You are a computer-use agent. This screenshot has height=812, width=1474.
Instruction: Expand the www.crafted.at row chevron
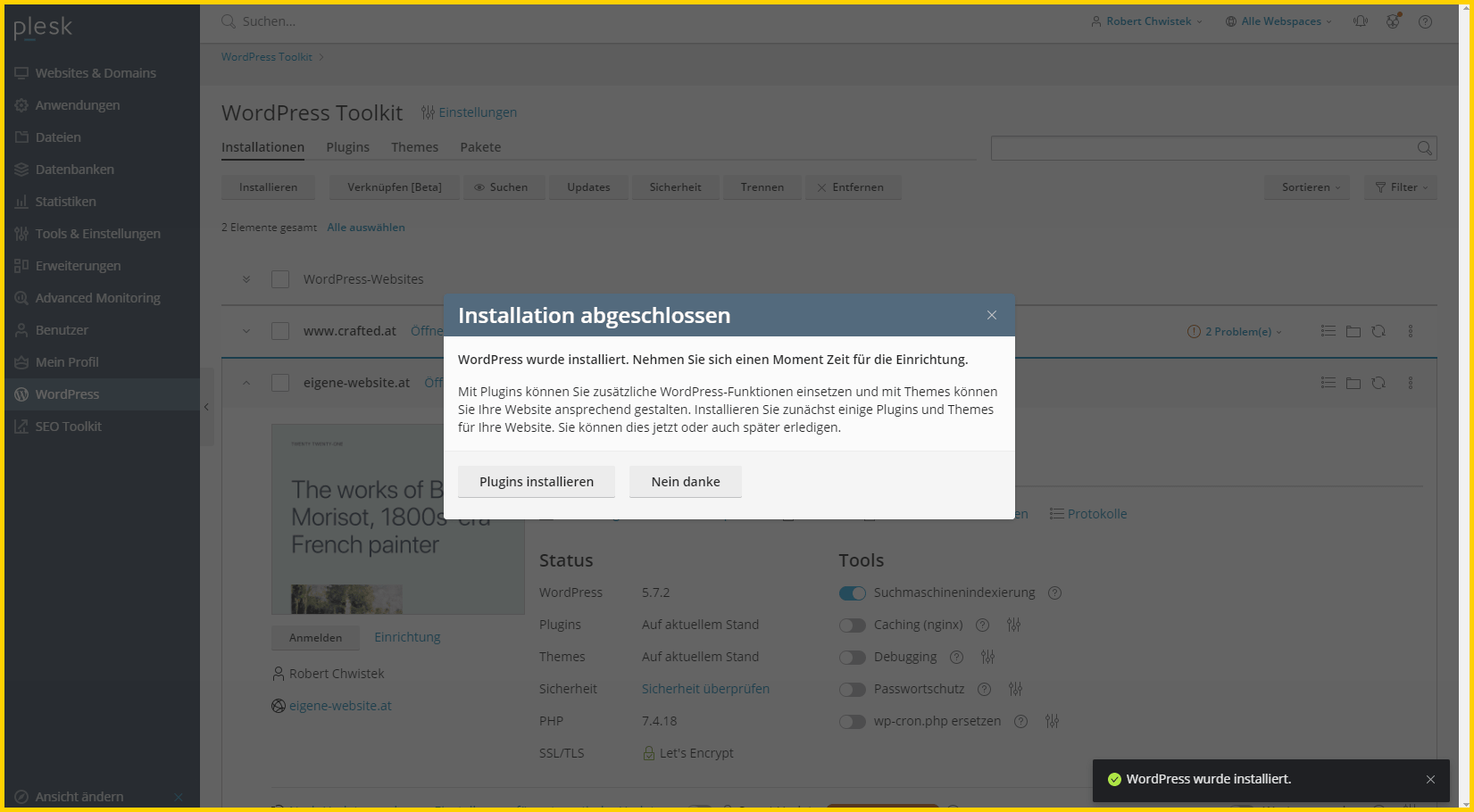246,331
